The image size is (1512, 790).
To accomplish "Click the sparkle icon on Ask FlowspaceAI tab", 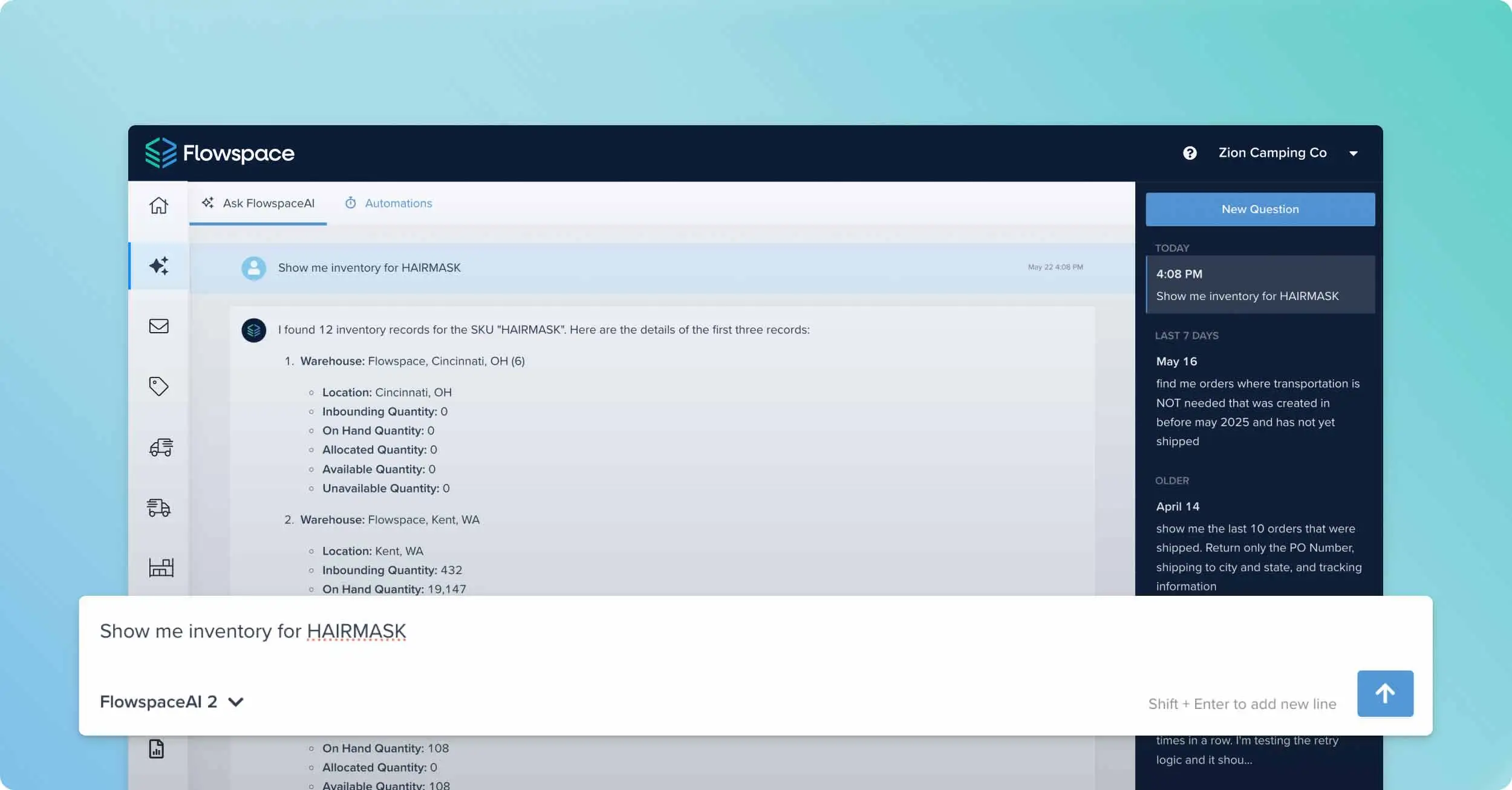I will coord(207,203).
